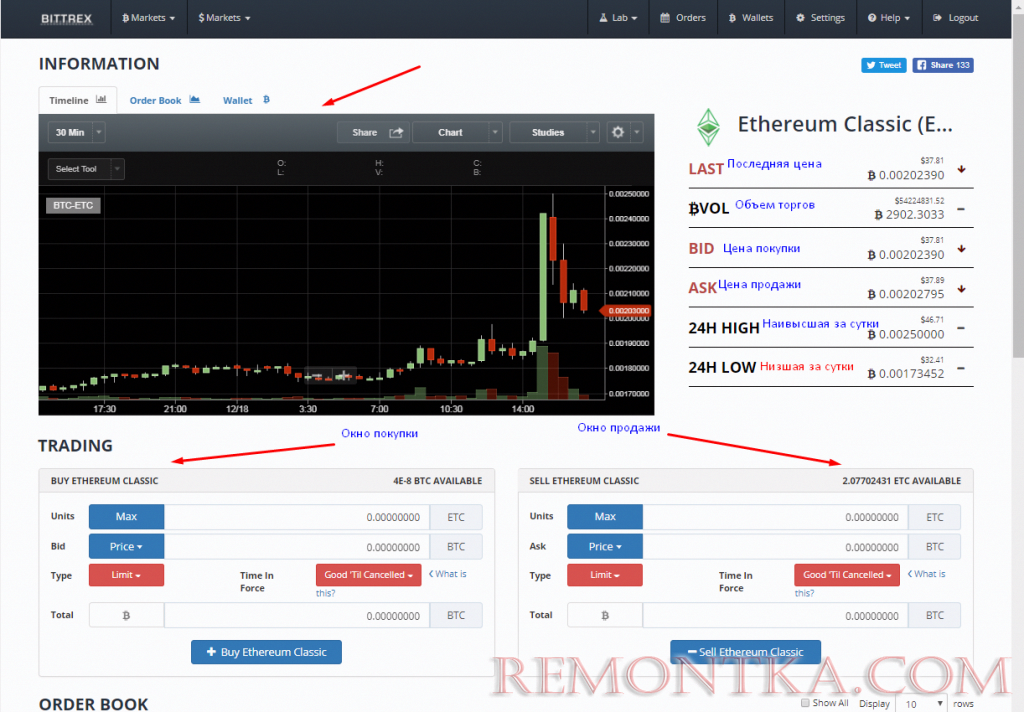Click the Share arrow icon on chart toolbar
Screen dimensions: 1024x712
pos(396,133)
